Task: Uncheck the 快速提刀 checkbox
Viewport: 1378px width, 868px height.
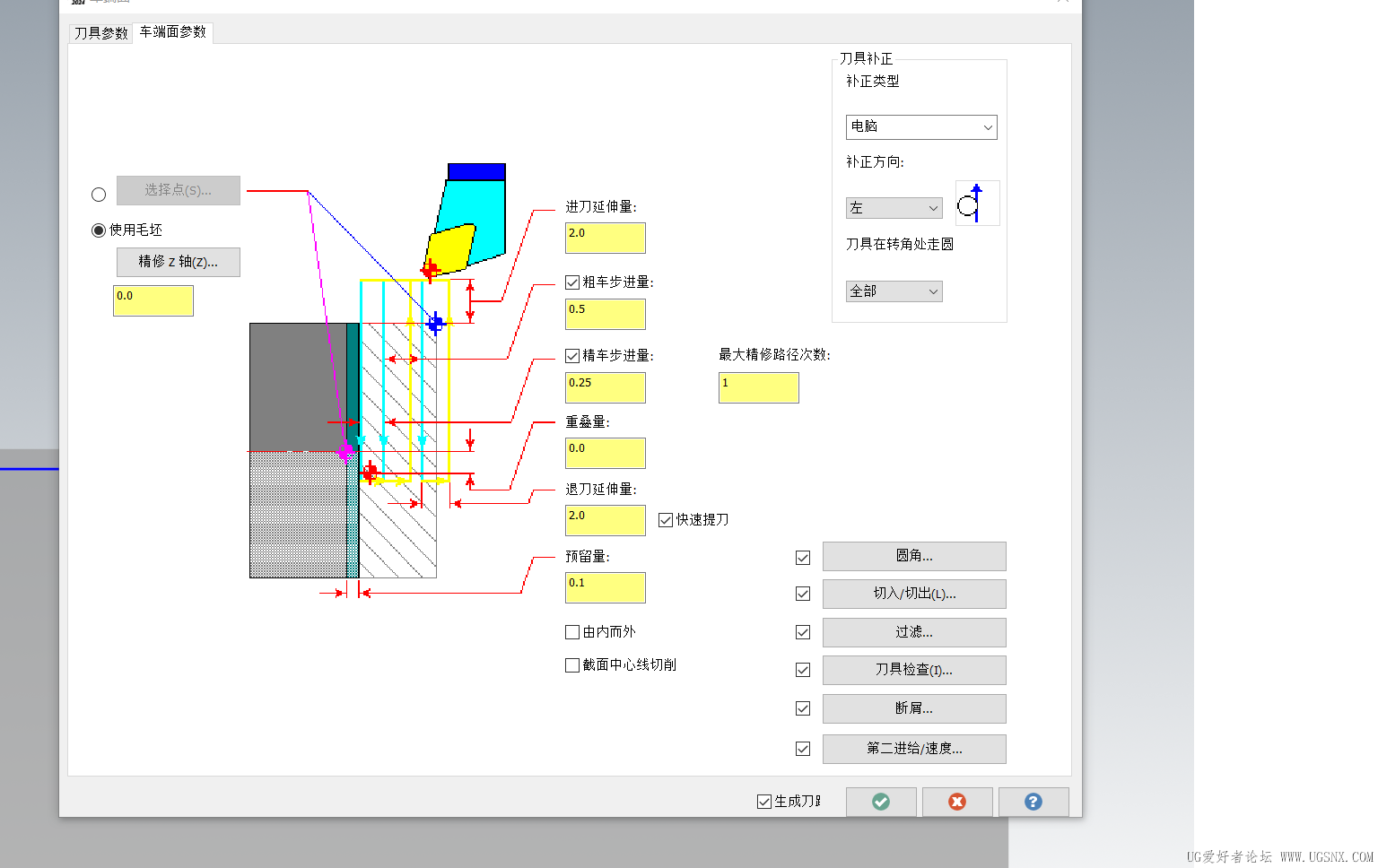Action: point(666,520)
